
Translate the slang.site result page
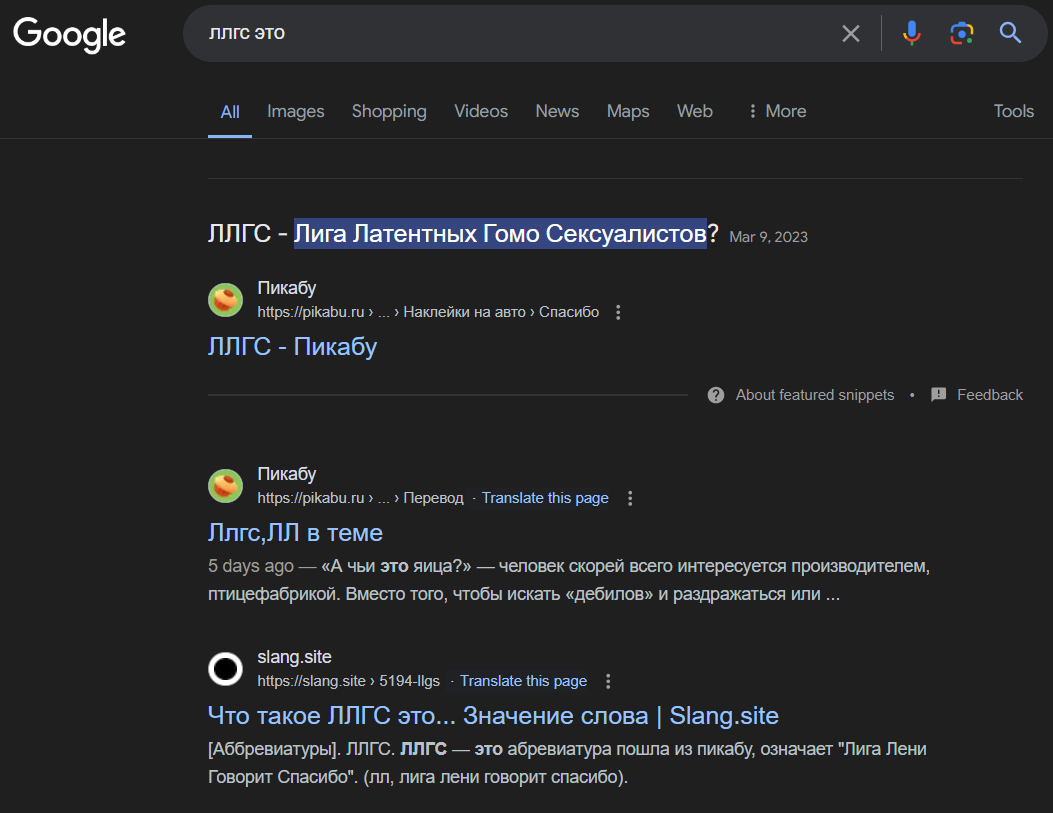click(523, 681)
